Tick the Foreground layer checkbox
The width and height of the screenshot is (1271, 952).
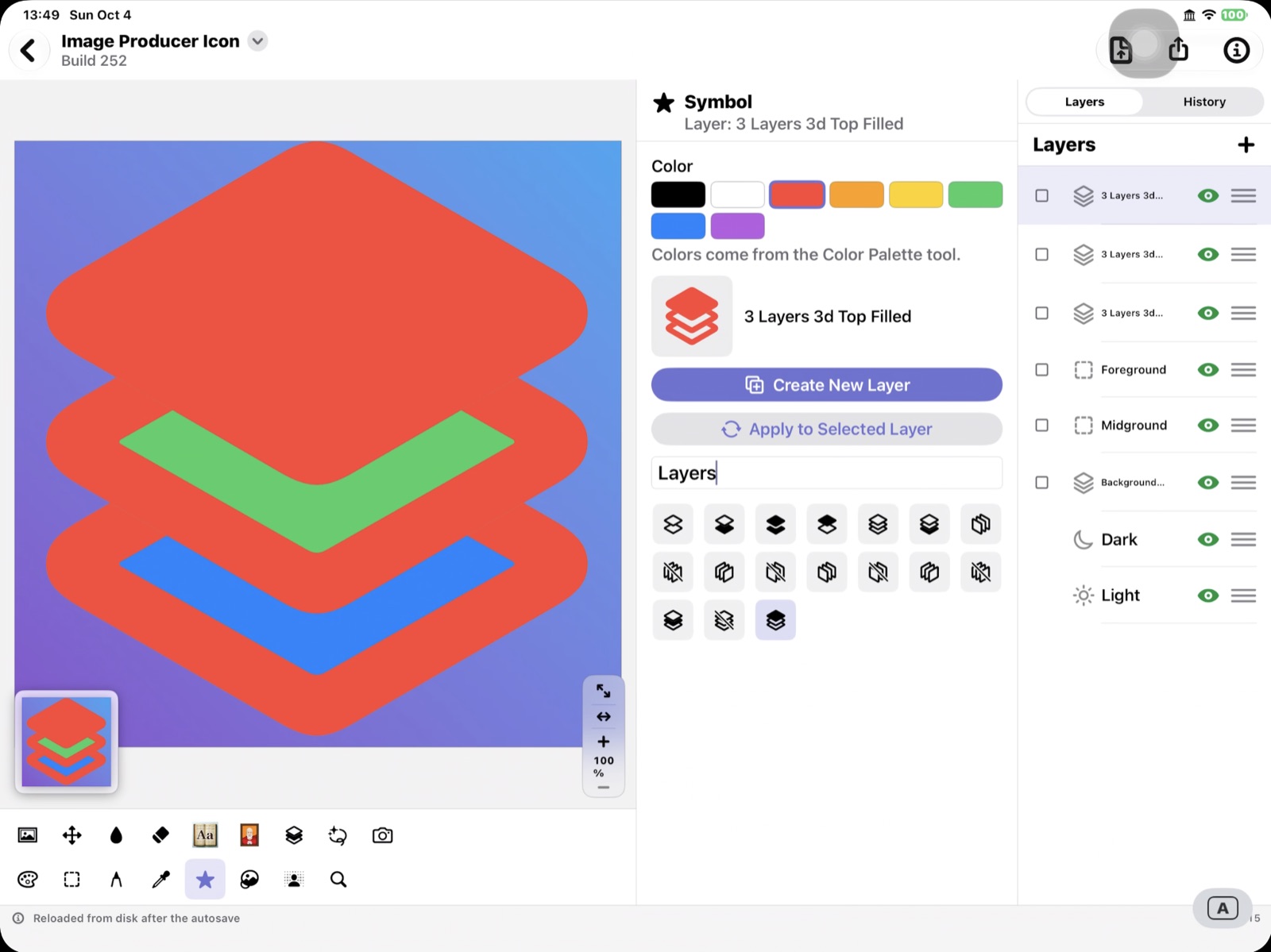[x=1042, y=370]
